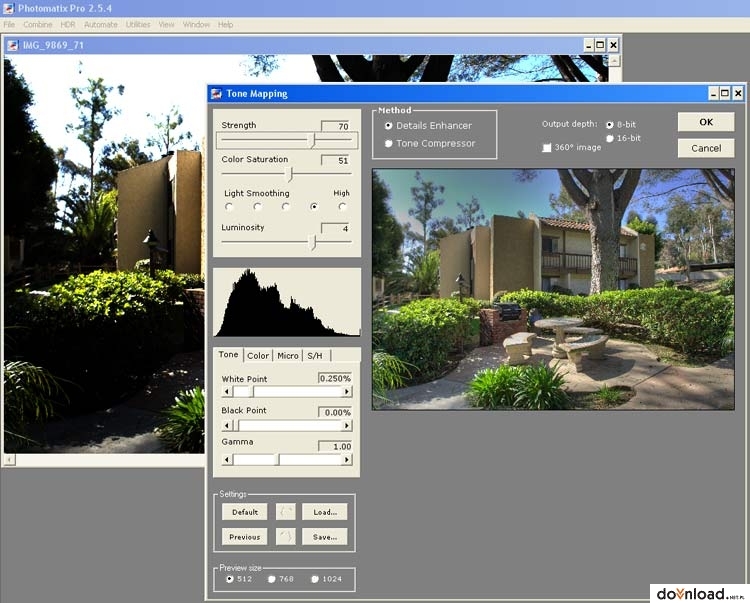
Task: Open the Help menu
Action: pyautogui.click(x=225, y=24)
